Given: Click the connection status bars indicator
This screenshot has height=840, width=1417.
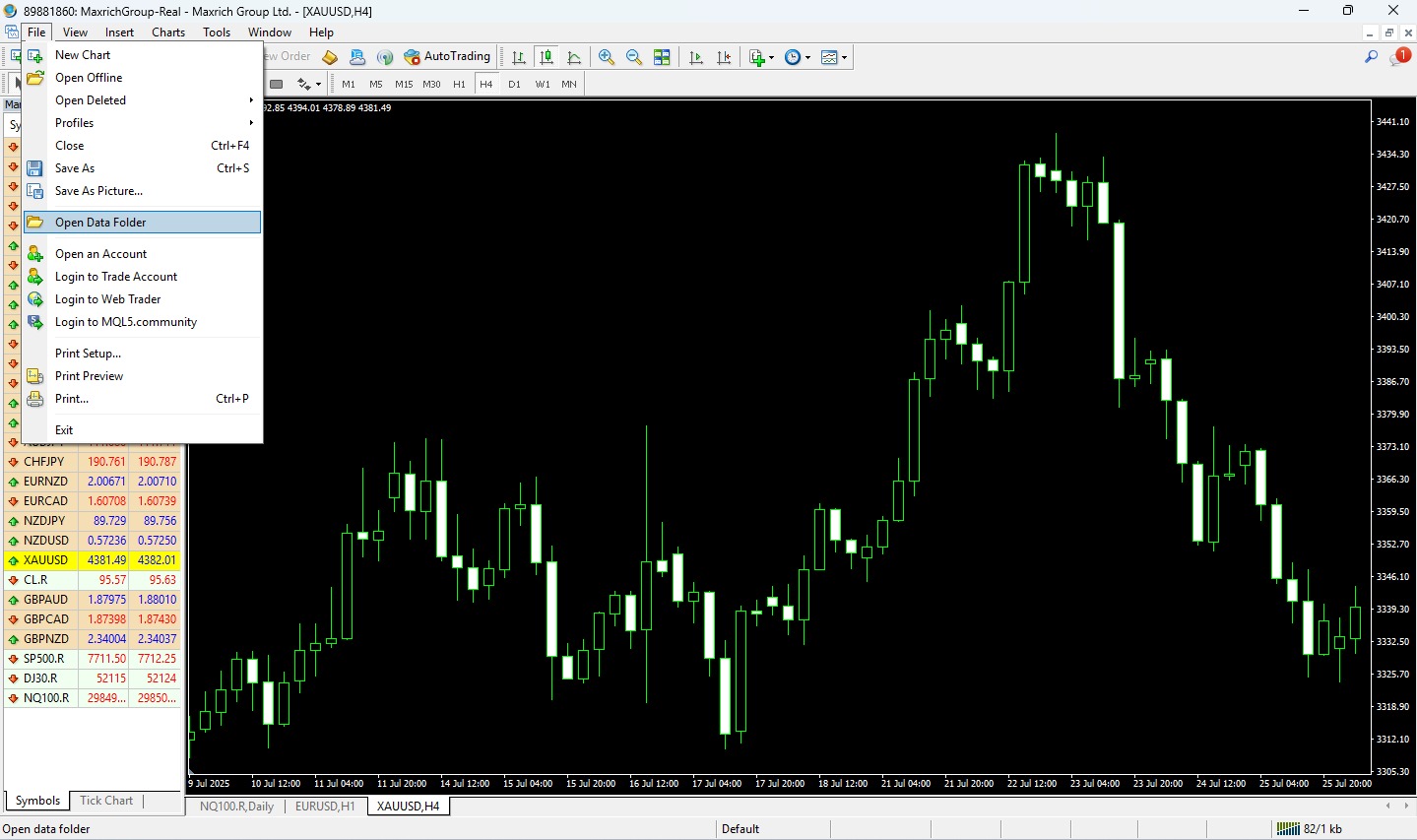Looking at the screenshot, I should pyautogui.click(x=1288, y=829).
